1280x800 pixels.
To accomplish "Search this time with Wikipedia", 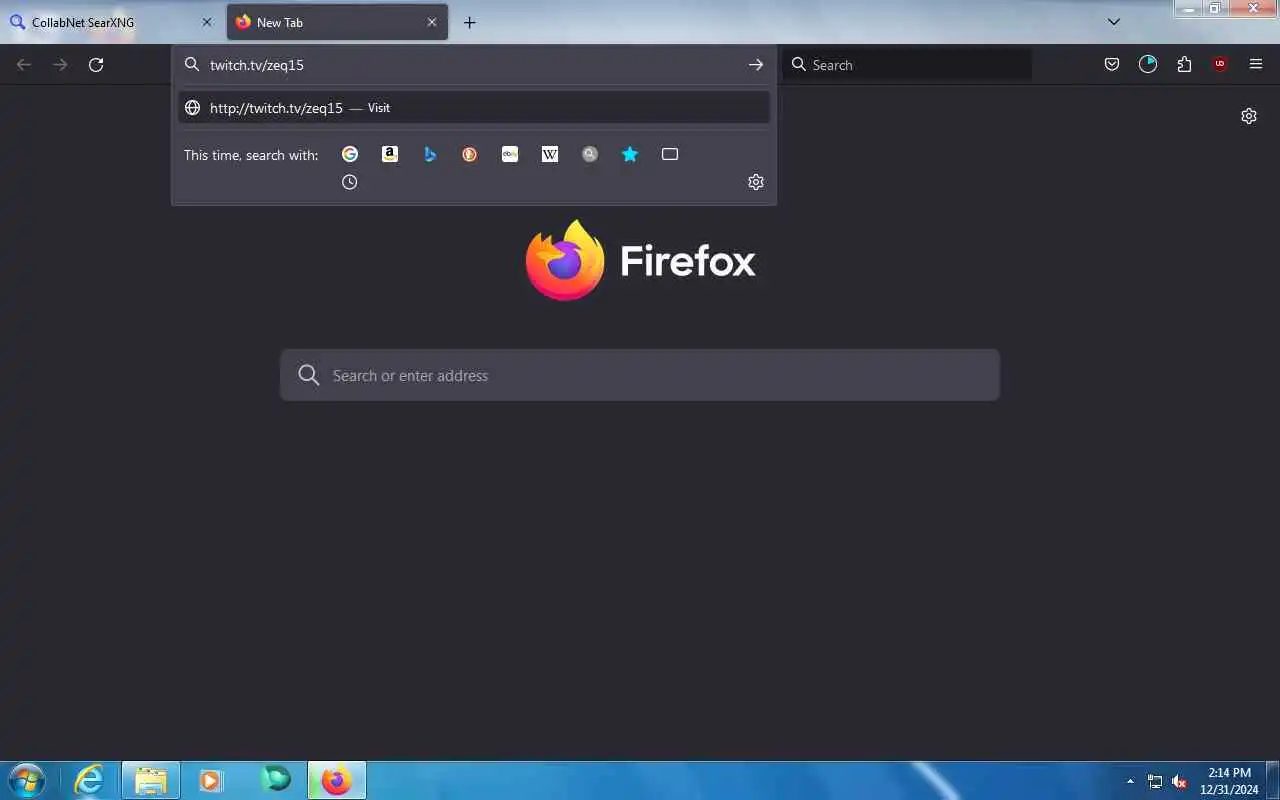I will [550, 154].
